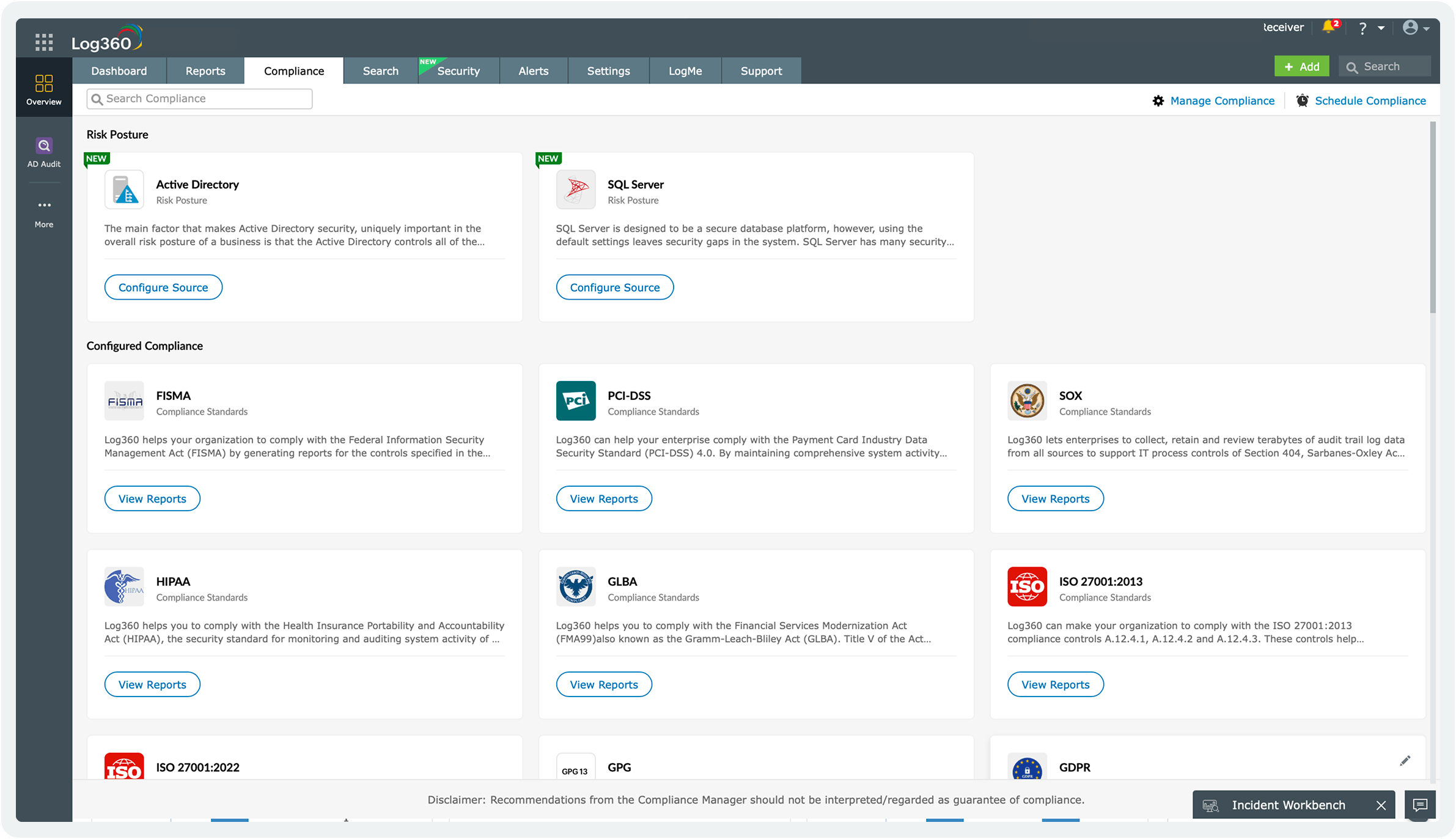1456x839 pixels.
Task: Click the PCI-DSS compliance logo
Action: coord(576,401)
